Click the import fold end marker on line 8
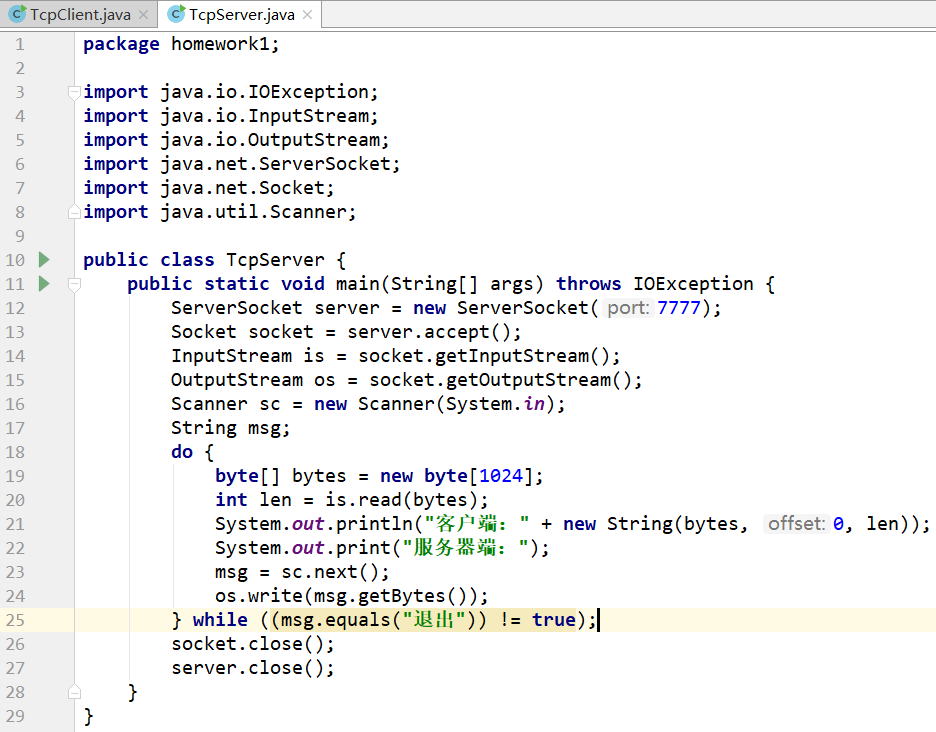936x732 pixels. pos(74,212)
